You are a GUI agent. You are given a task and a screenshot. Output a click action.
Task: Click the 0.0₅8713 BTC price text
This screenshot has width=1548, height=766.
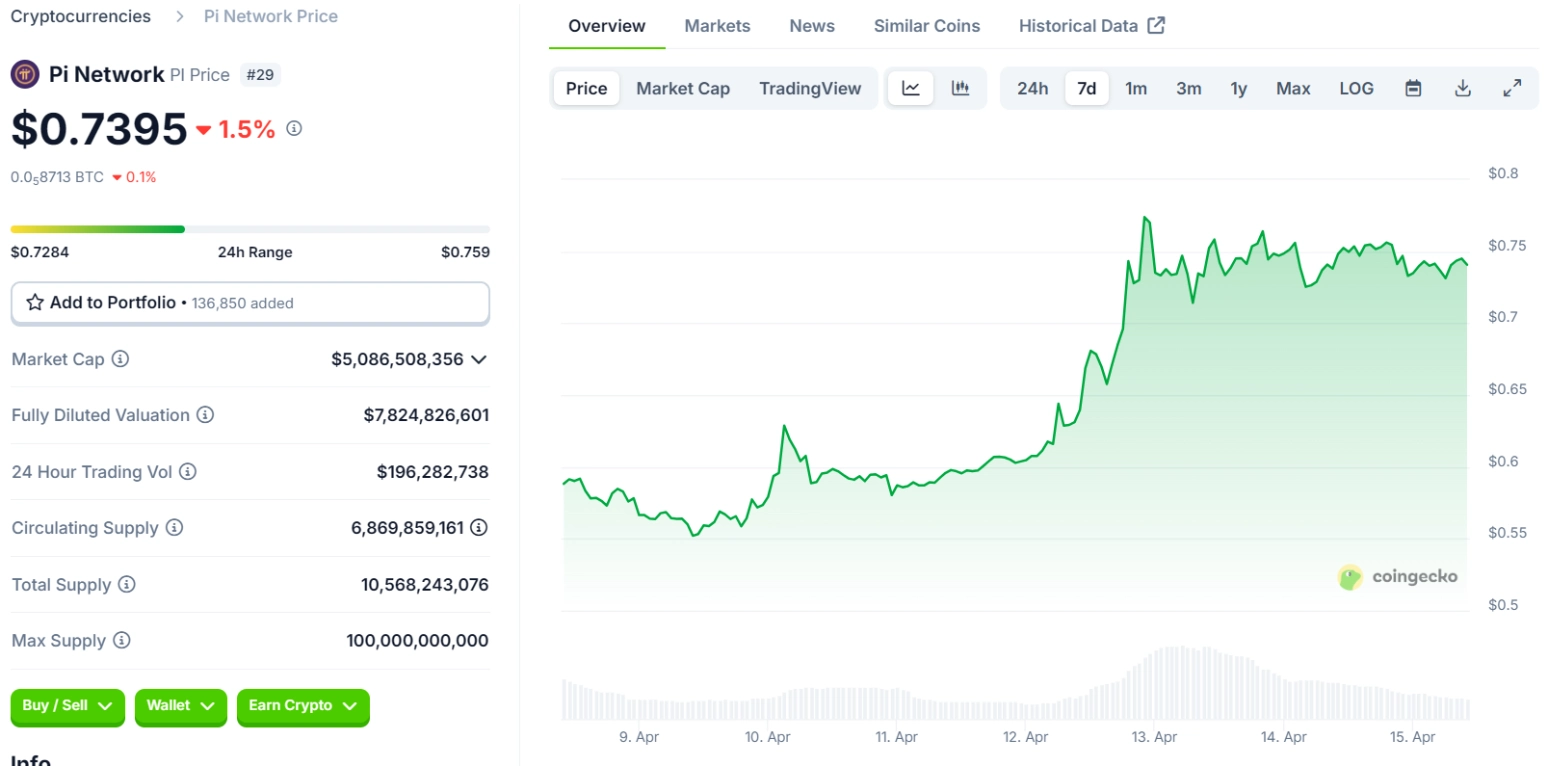click(x=57, y=177)
